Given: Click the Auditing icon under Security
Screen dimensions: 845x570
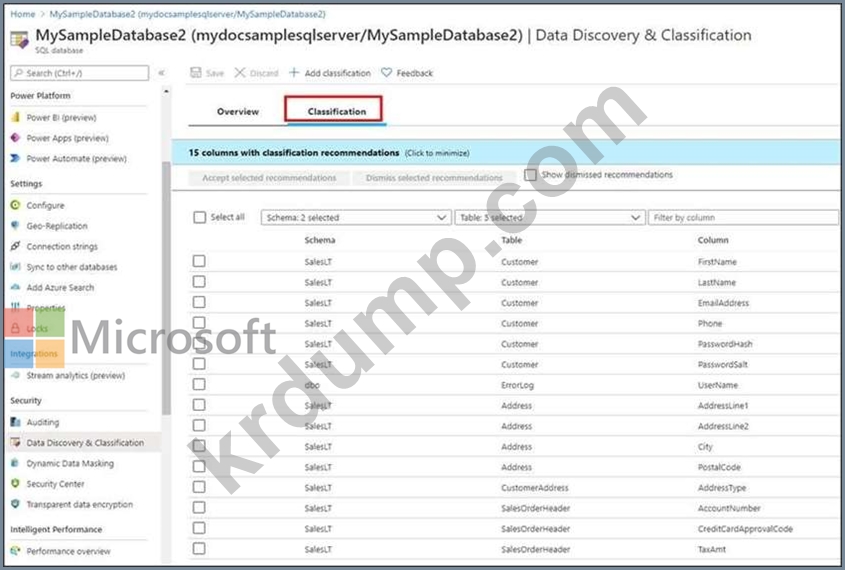Looking at the screenshot, I should (16, 422).
